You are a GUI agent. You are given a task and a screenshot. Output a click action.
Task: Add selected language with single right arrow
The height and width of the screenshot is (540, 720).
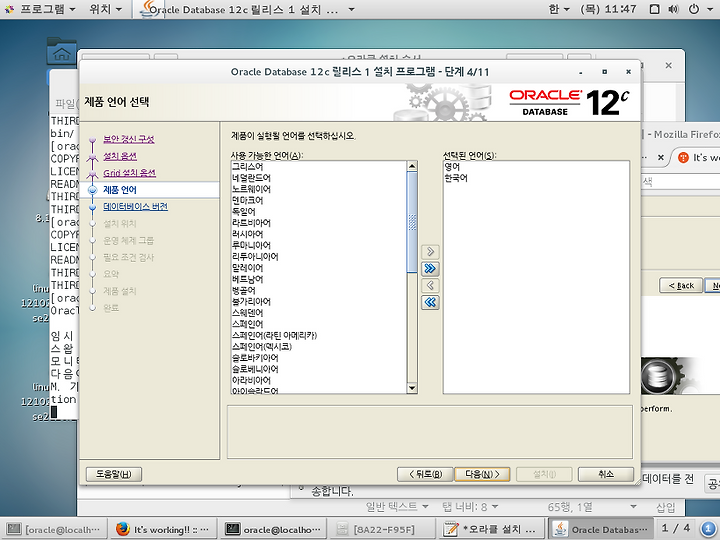(430, 252)
